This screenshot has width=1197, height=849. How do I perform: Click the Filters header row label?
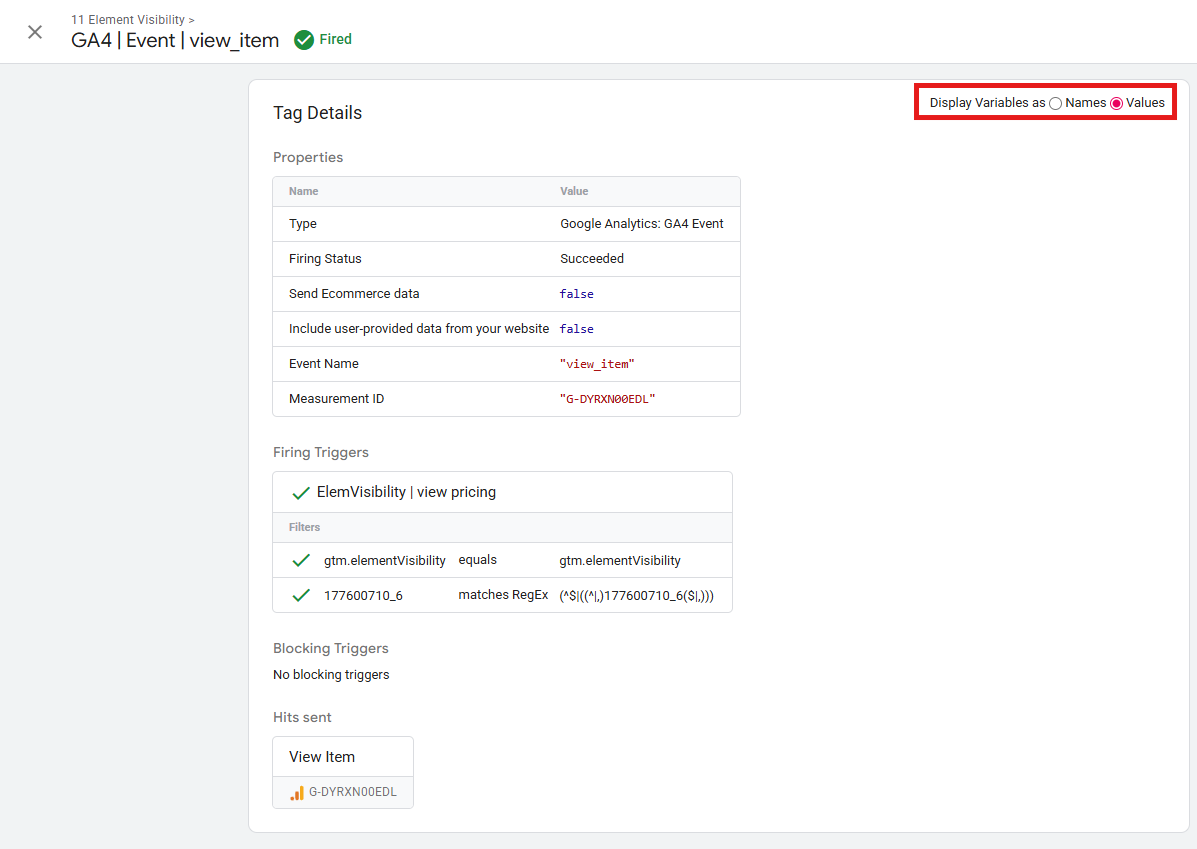pyautogui.click(x=305, y=528)
